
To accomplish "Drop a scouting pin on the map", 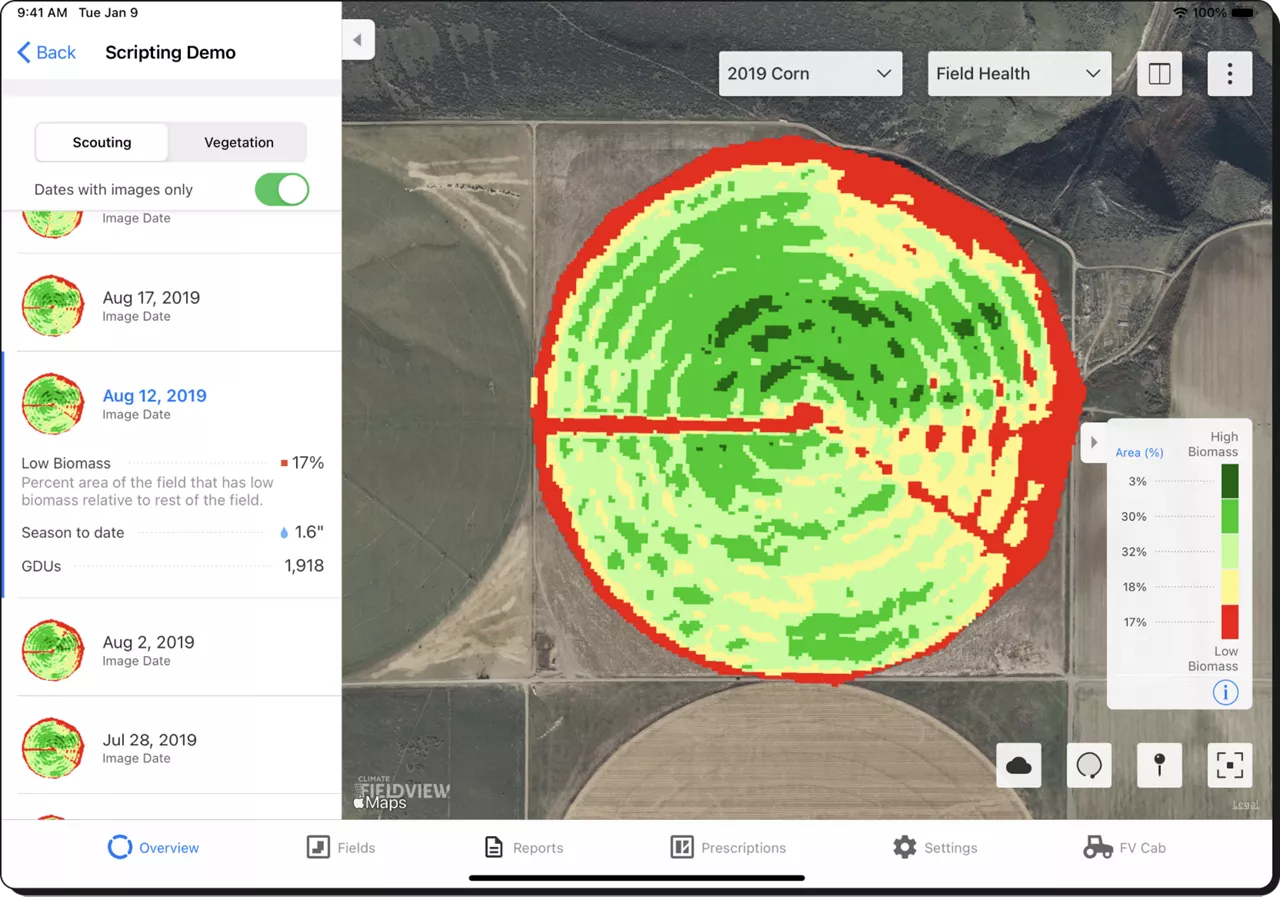I will click(x=1159, y=766).
